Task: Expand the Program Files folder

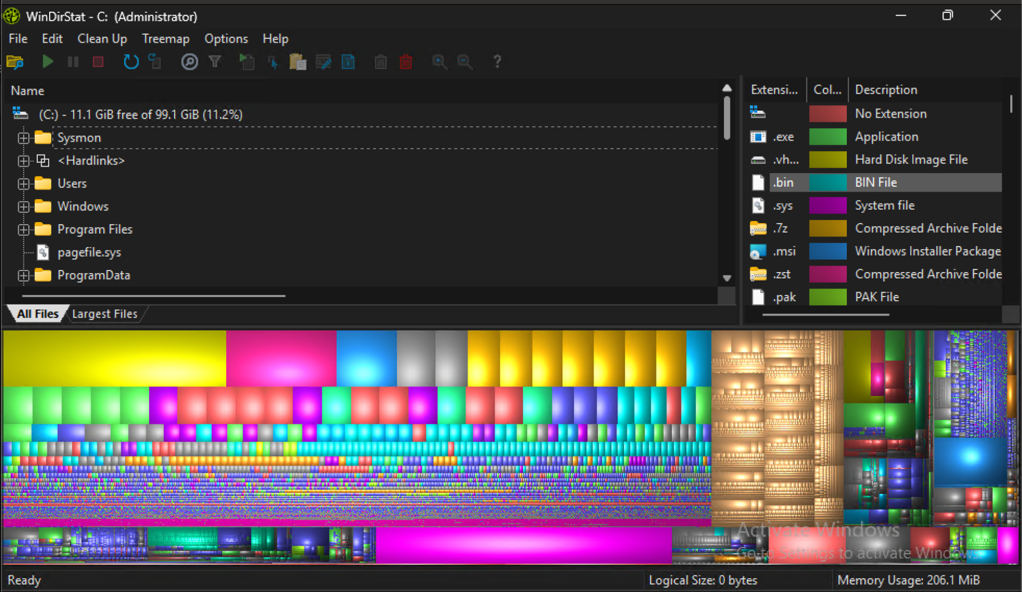Action: pyautogui.click(x=24, y=230)
